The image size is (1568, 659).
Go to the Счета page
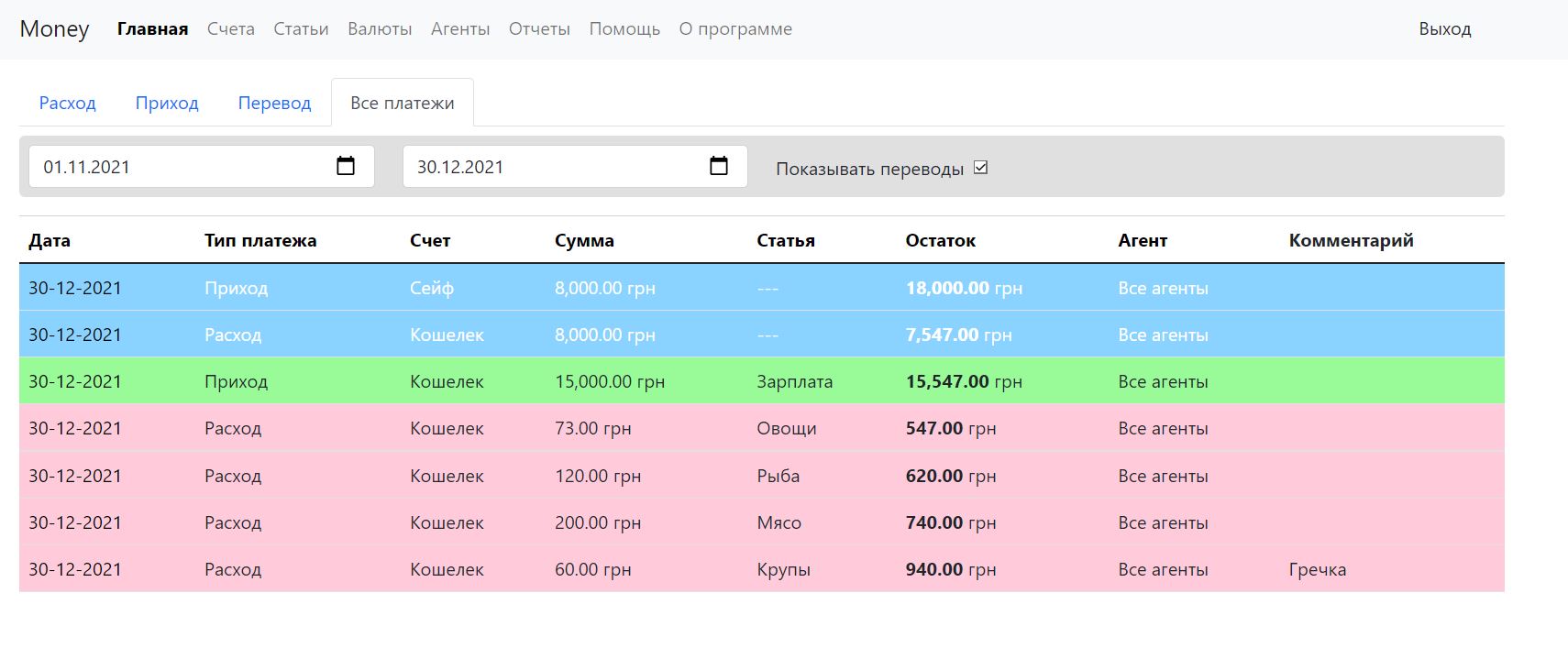(x=230, y=29)
